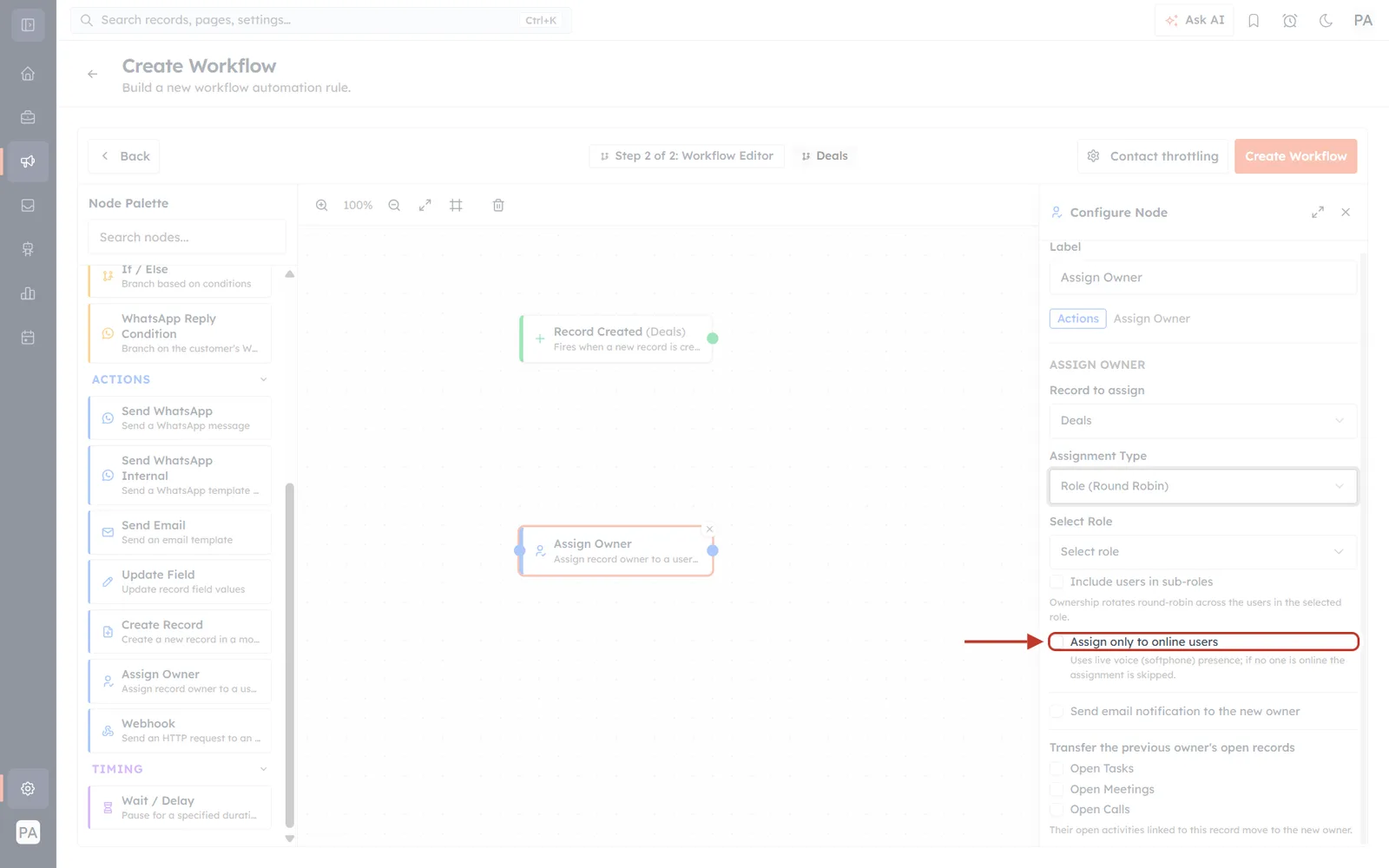Screen dimensions: 1389x868
Task: Open the Assignment Type dropdown
Action: [x=1202, y=486]
